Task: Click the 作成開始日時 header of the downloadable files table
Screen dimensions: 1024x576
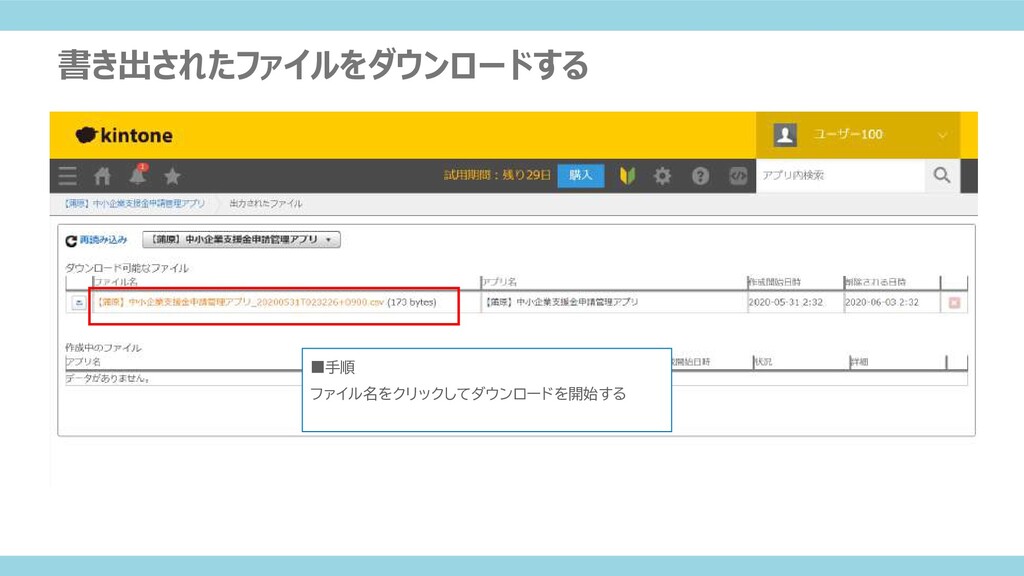Action: [x=775, y=282]
